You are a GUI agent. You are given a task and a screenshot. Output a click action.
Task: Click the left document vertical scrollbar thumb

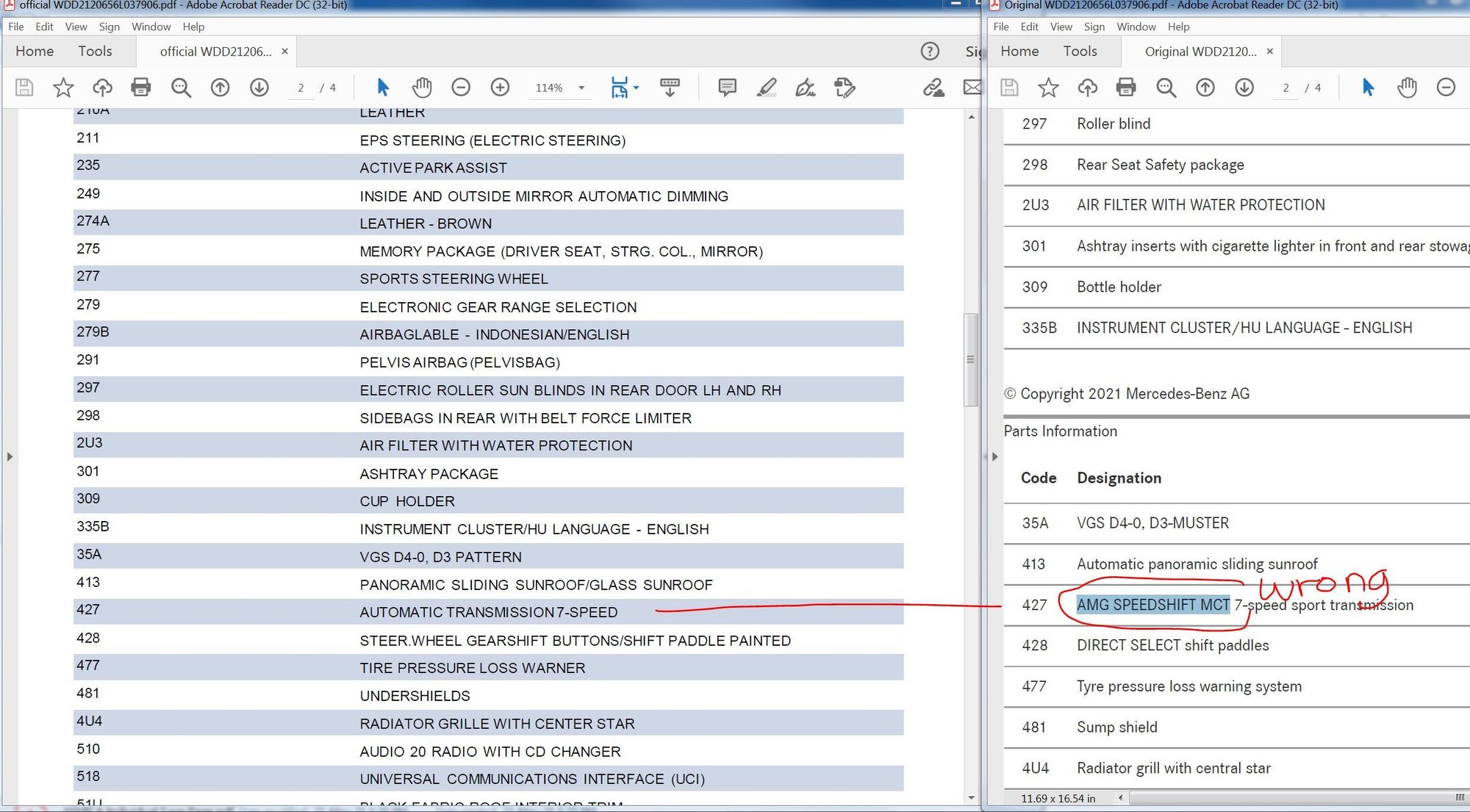click(971, 359)
